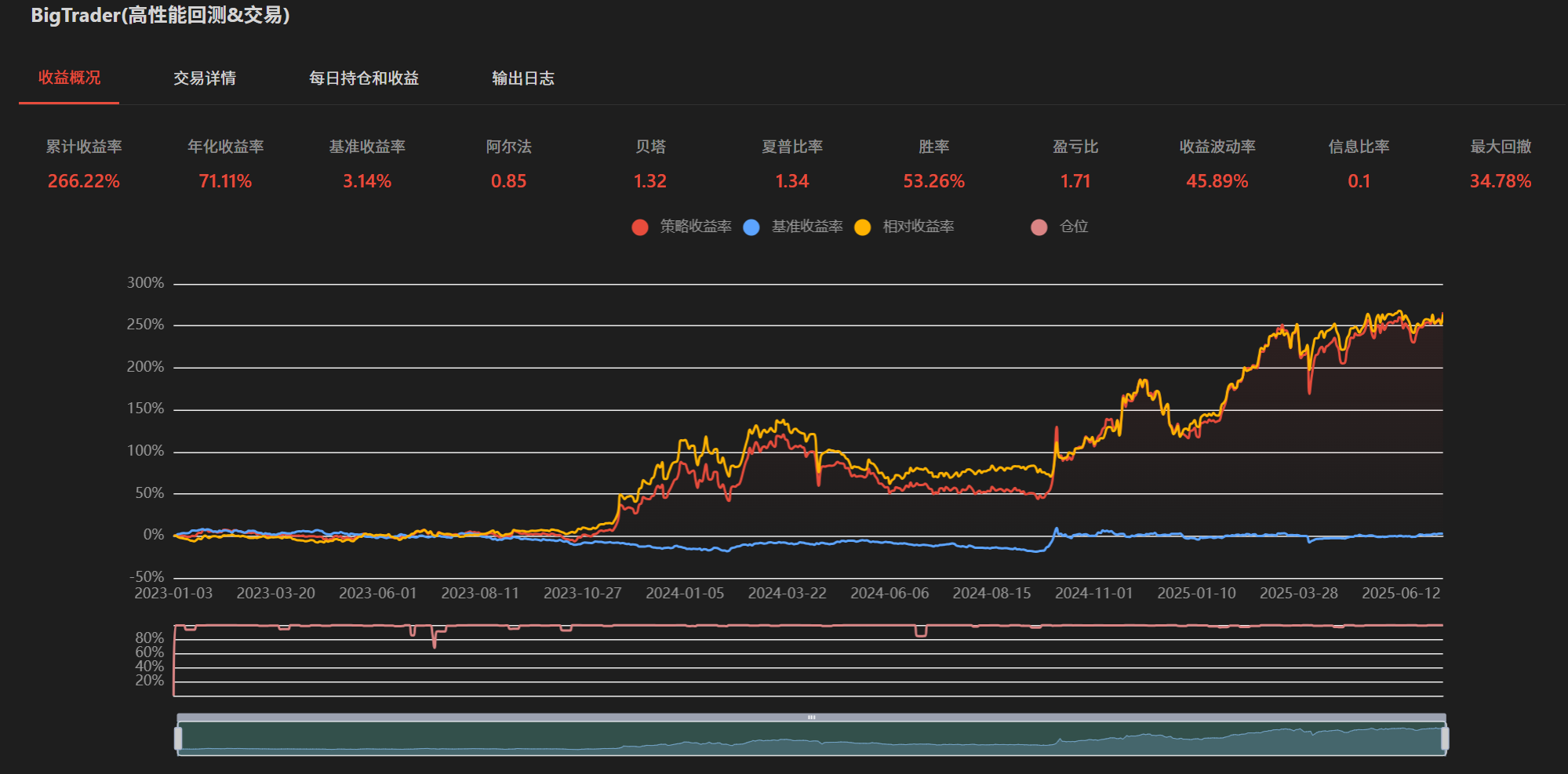Click the 胜率 value 53.26%
Viewport: 1568px width, 774px height.
tap(933, 181)
